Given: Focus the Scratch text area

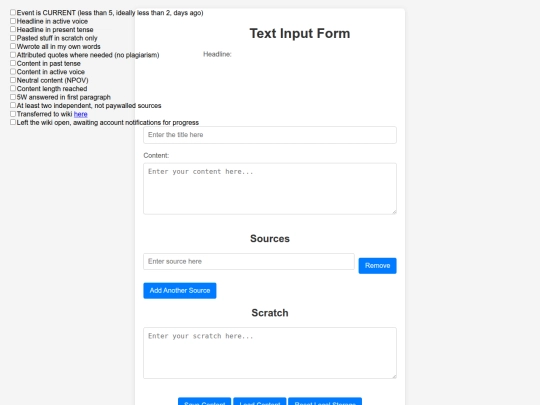Looking at the screenshot, I should coord(270,353).
